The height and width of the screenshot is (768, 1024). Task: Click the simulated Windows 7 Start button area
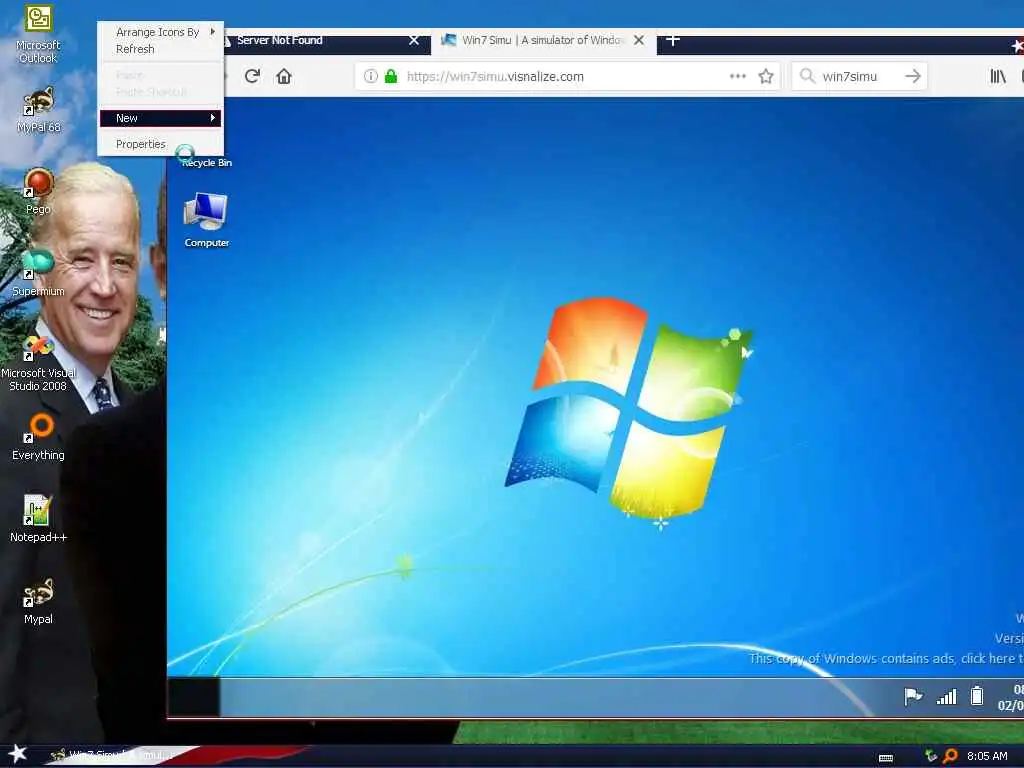click(x=193, y=697)
